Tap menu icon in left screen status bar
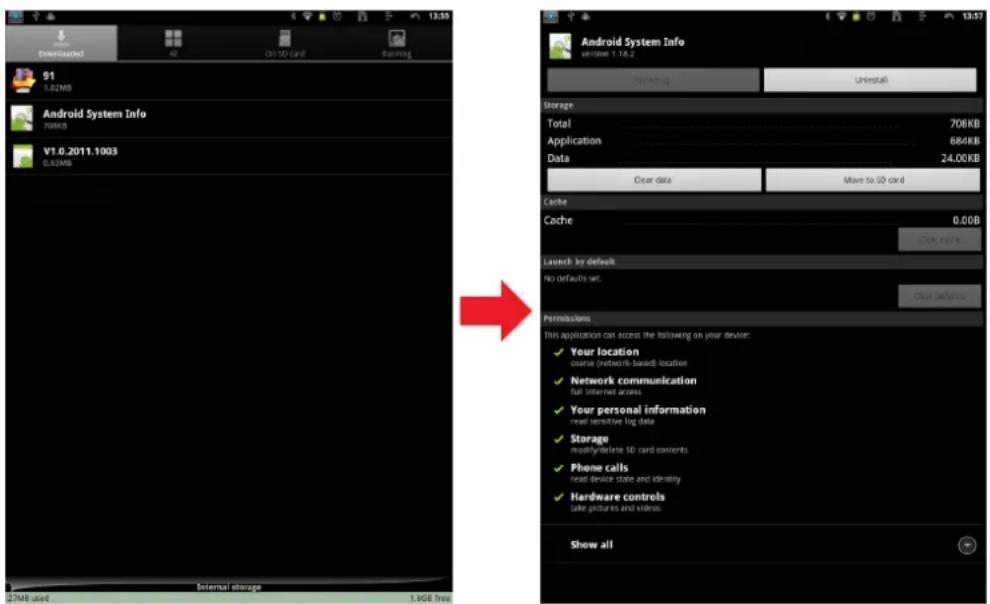The image size is (990, 604). tap(389, 16)
